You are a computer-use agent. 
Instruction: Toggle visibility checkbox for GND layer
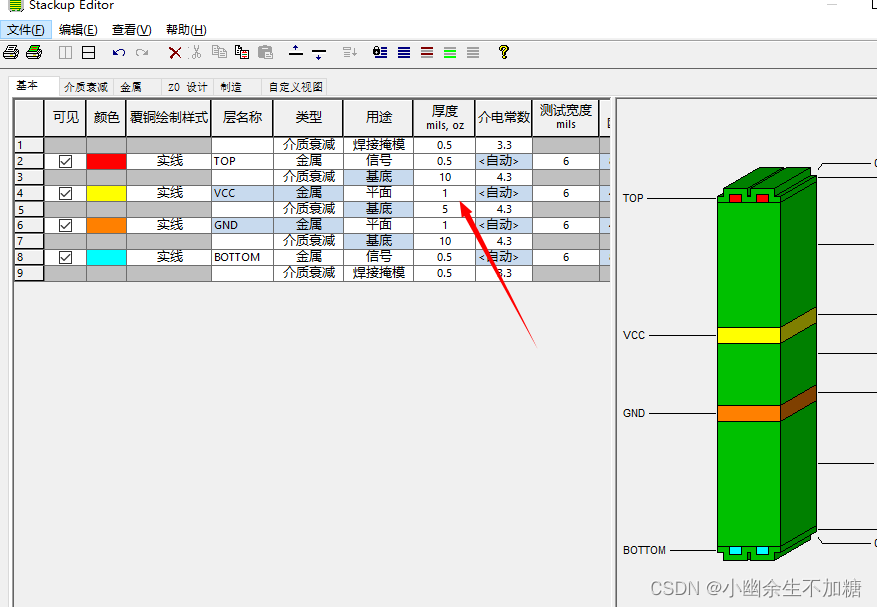point(65,225)
